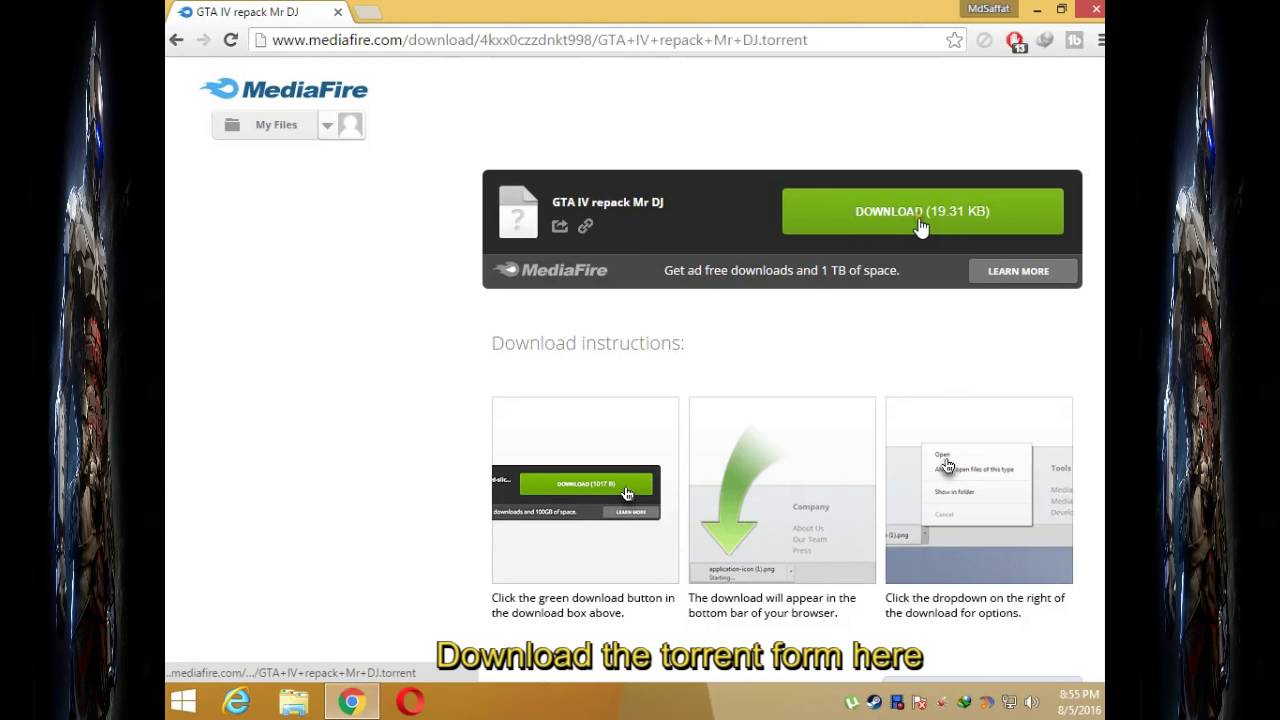Launch Opera from the taskbar
Viewport: 1280px width, 720px height.
point(409,702)
